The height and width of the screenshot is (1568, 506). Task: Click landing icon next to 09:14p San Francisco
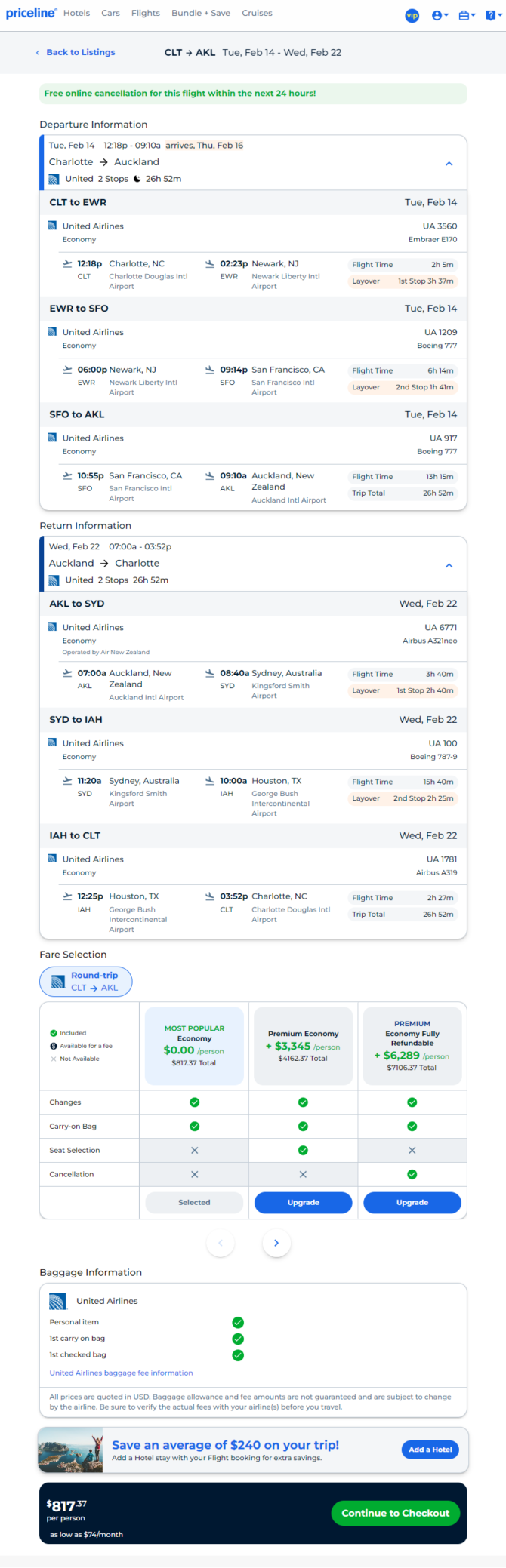(x=210, y=369)
